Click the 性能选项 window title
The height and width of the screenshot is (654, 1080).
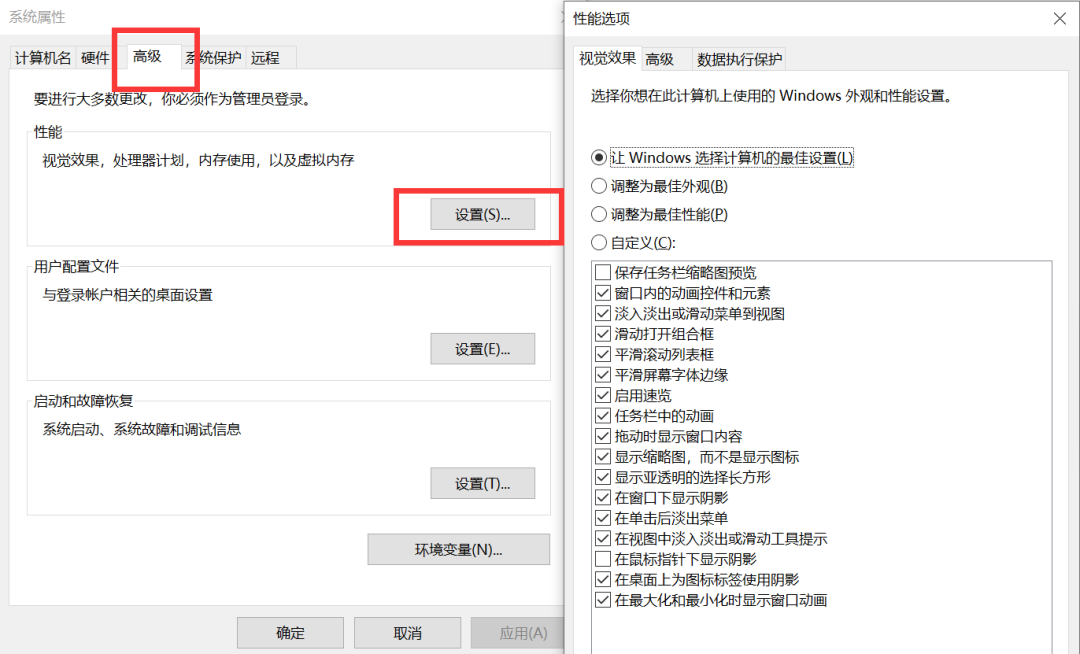pos(601,19)
